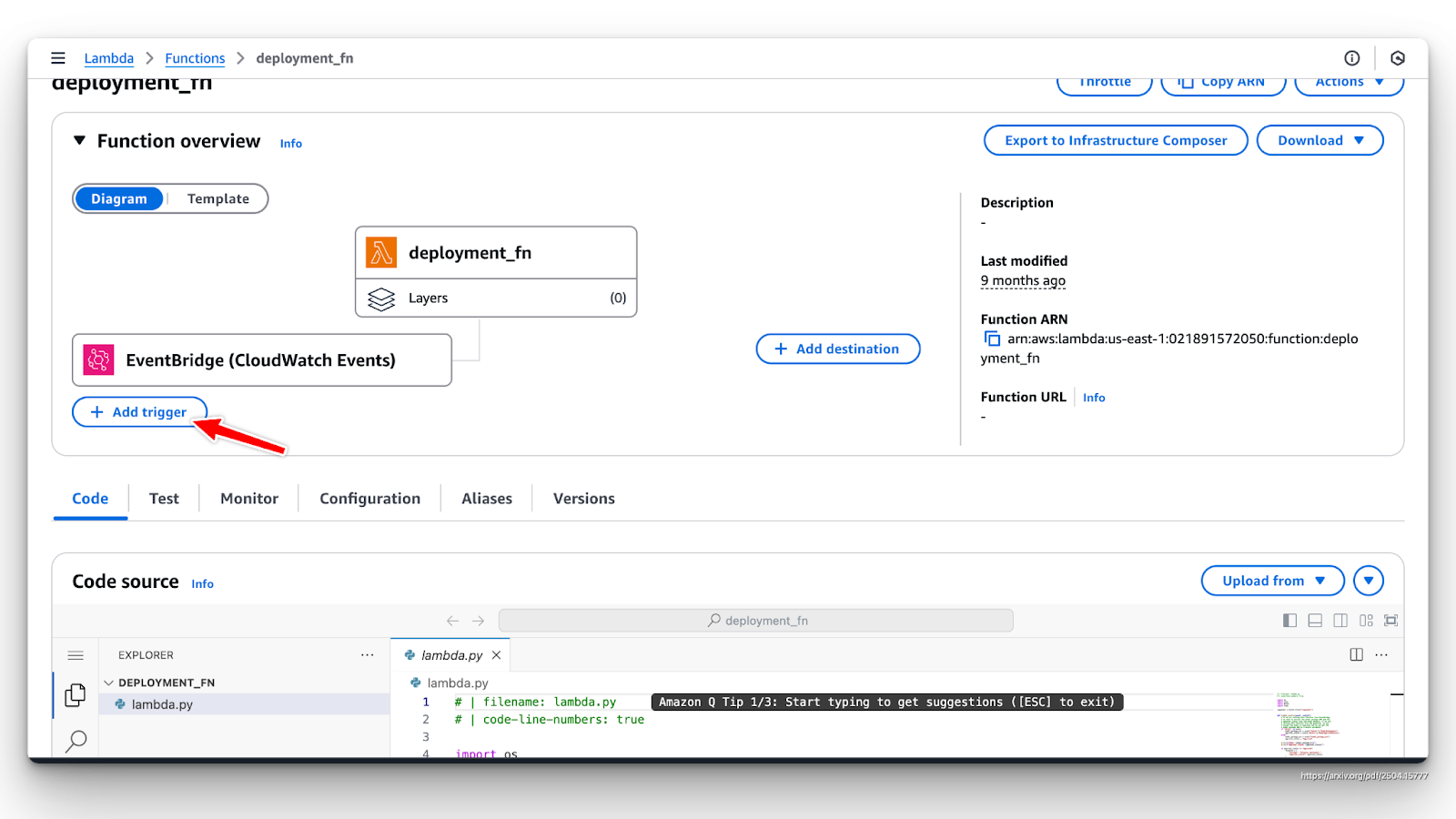The image size is (1456, 819).
Task: Click the Throttle button
Action: pyautogui.click(x=1105, y=82)
